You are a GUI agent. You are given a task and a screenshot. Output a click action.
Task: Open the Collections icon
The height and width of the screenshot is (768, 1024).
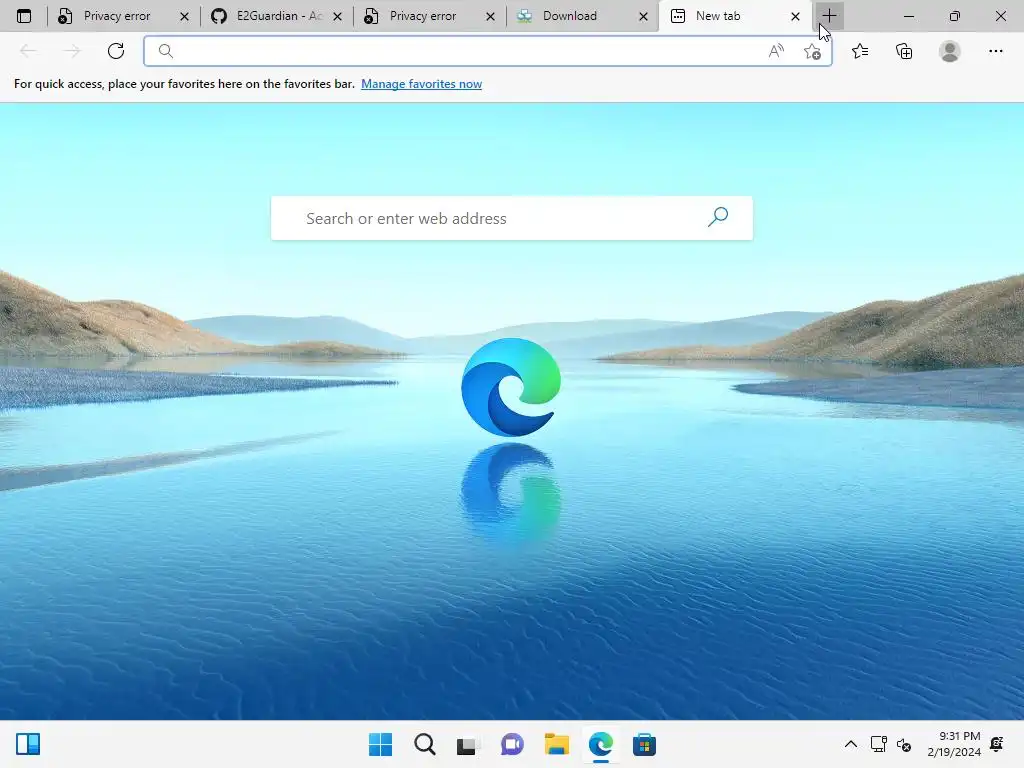pyautogui.click(x=904, y=51)
